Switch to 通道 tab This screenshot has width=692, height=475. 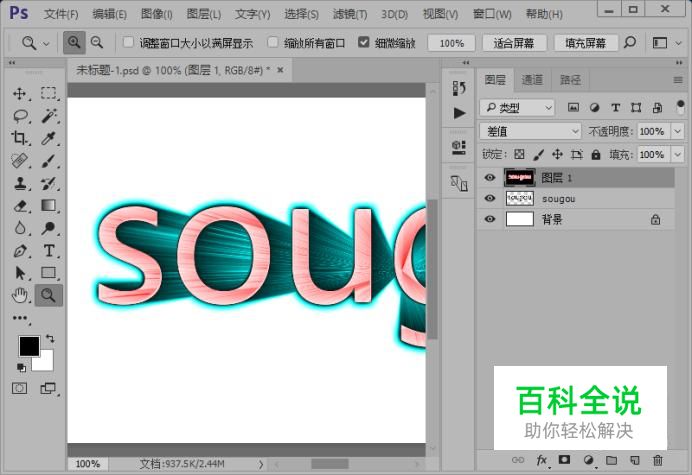[532, 80]
